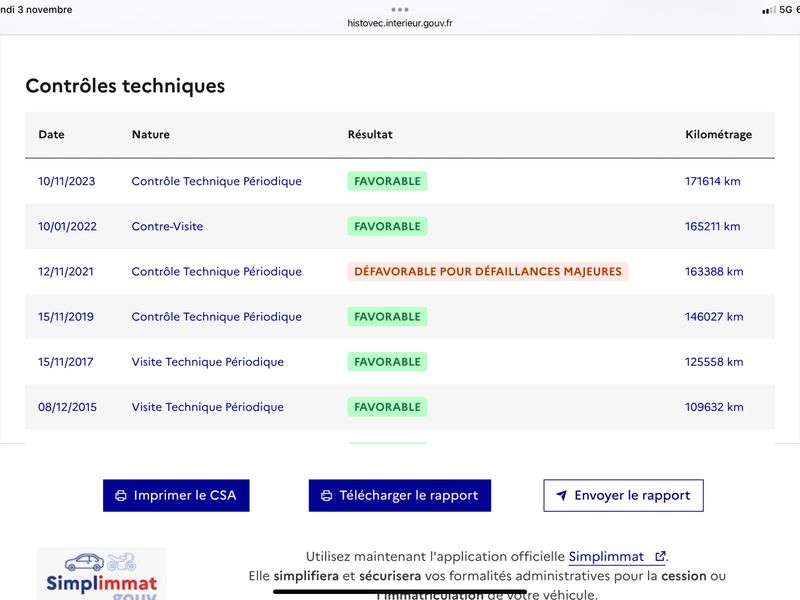The image size is (800, 600).
Task: Click the 165211 km mileage value
Action: coord(713,226)
